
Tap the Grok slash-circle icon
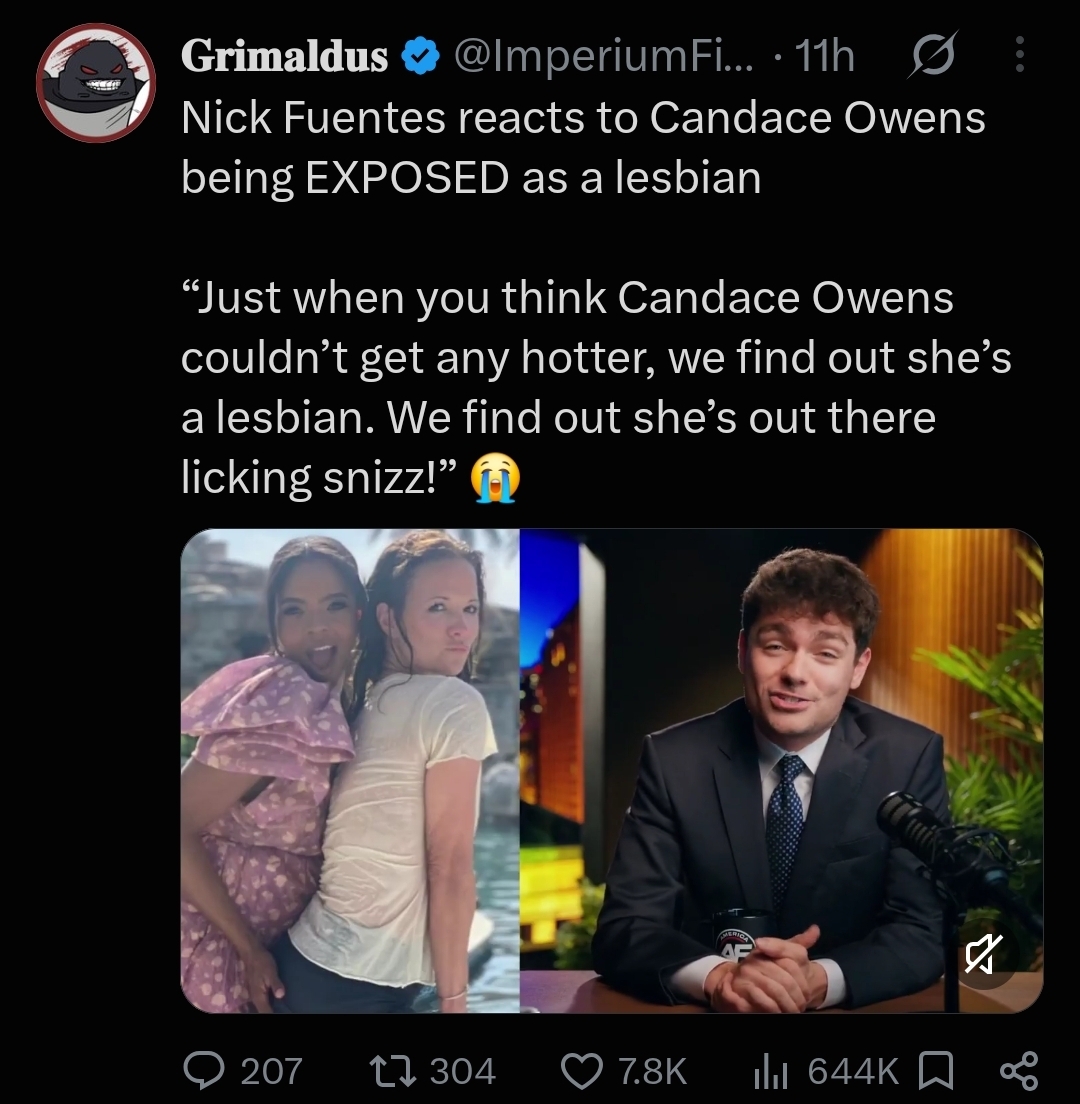click(x=931, y=55)
